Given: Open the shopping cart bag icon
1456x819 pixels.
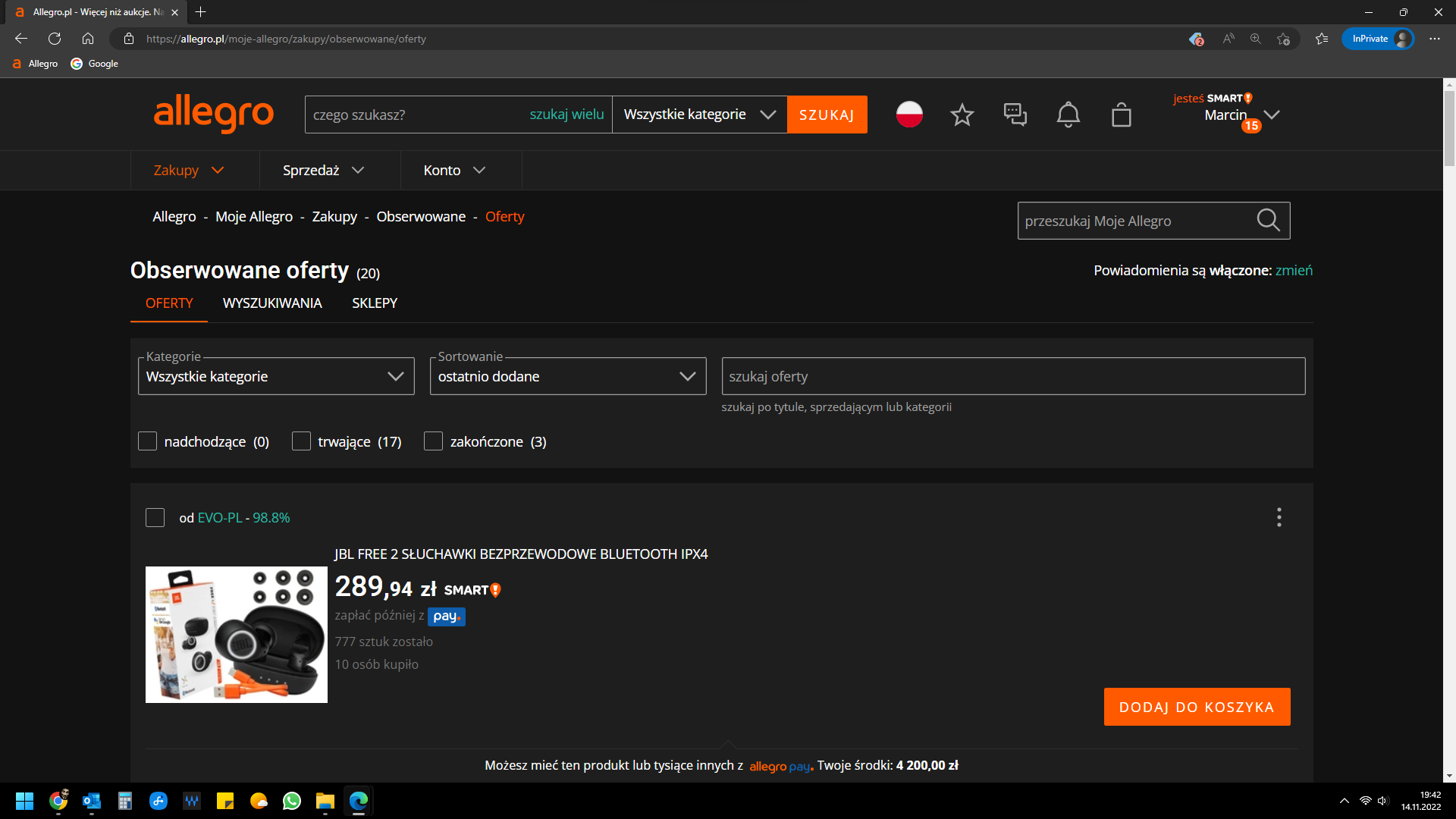Looking at the screenshot, I should pyautogui.click(x=1121, y=115).
